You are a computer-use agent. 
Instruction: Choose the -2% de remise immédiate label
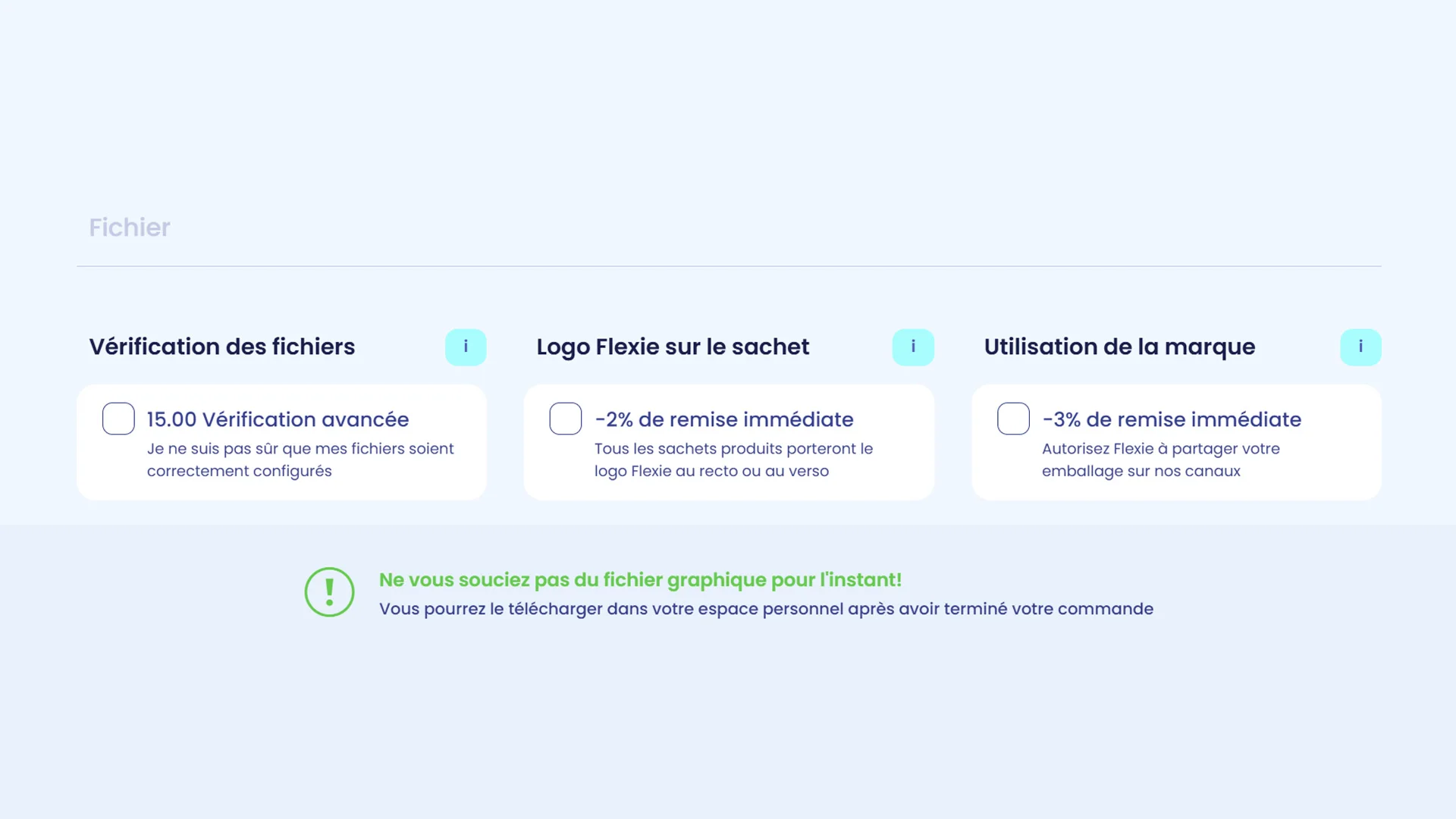coord(724,419)
